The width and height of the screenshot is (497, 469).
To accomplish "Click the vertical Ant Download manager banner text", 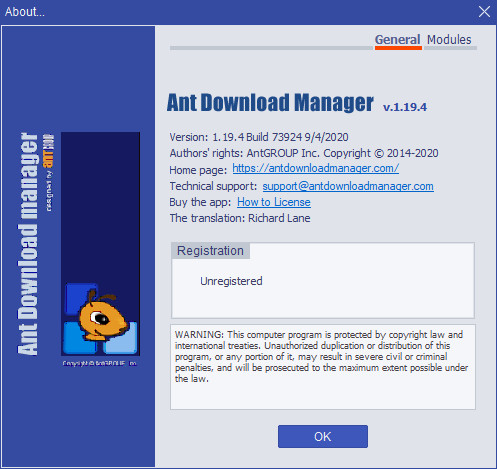I will pyautogui.click(x=28, y=244).
